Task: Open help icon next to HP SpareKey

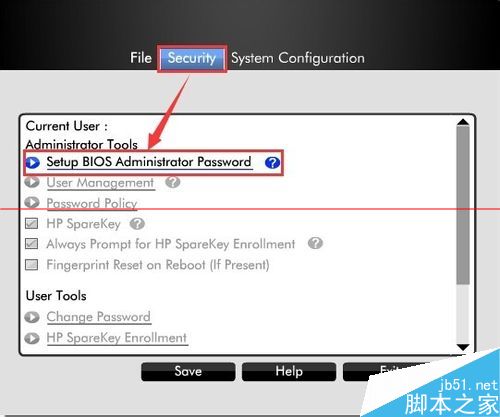Action: 137,224
